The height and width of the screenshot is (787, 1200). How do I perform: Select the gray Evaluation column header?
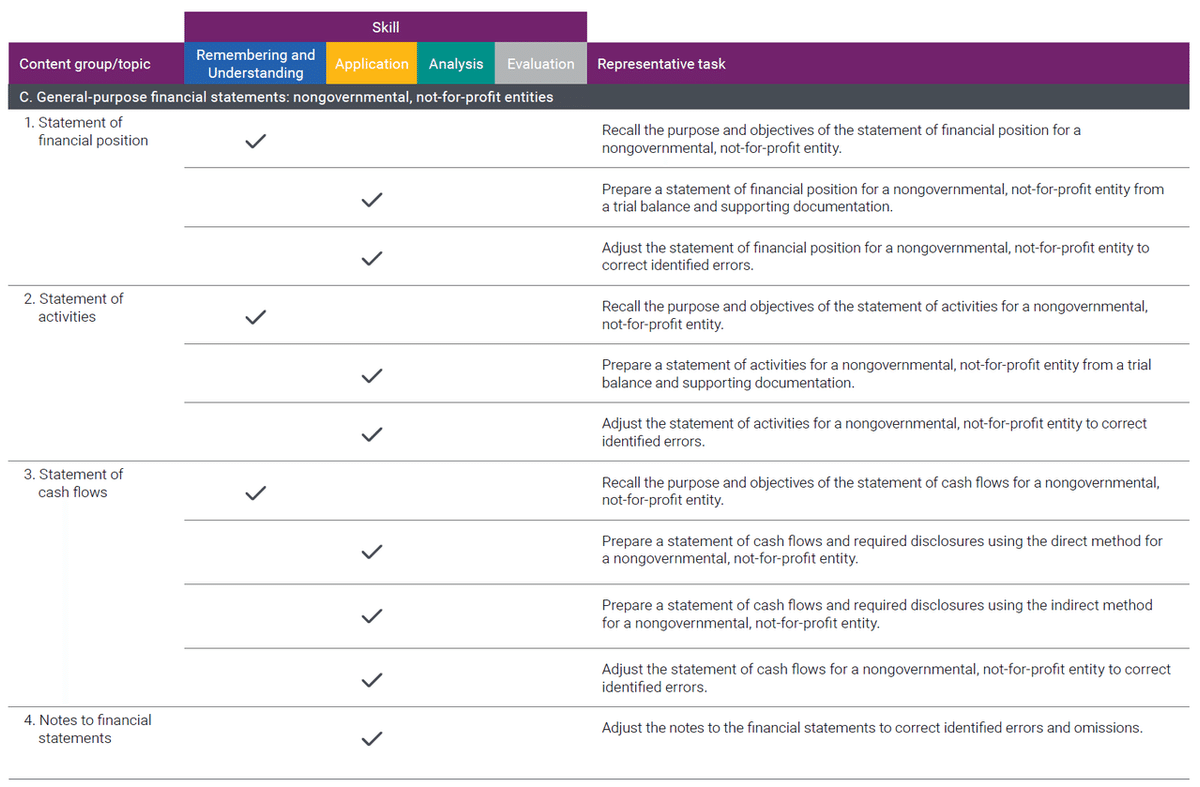point(541,64)
